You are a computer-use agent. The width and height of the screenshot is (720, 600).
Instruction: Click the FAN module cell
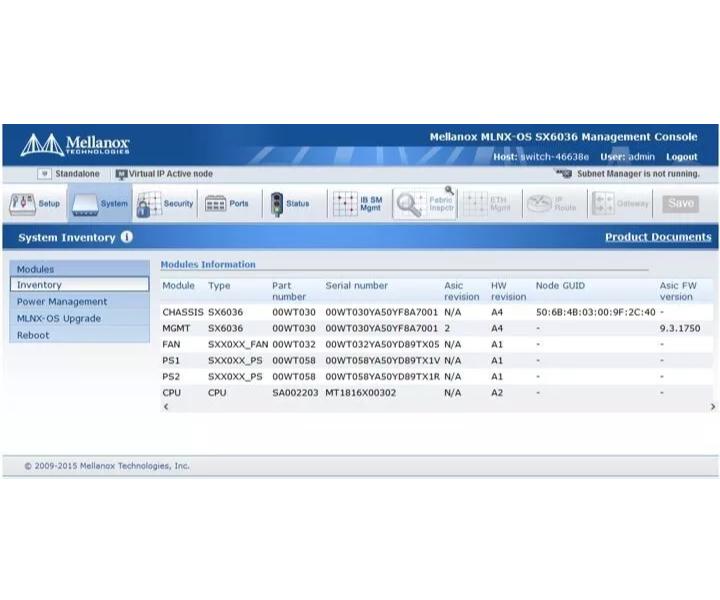tap(171, 344)
